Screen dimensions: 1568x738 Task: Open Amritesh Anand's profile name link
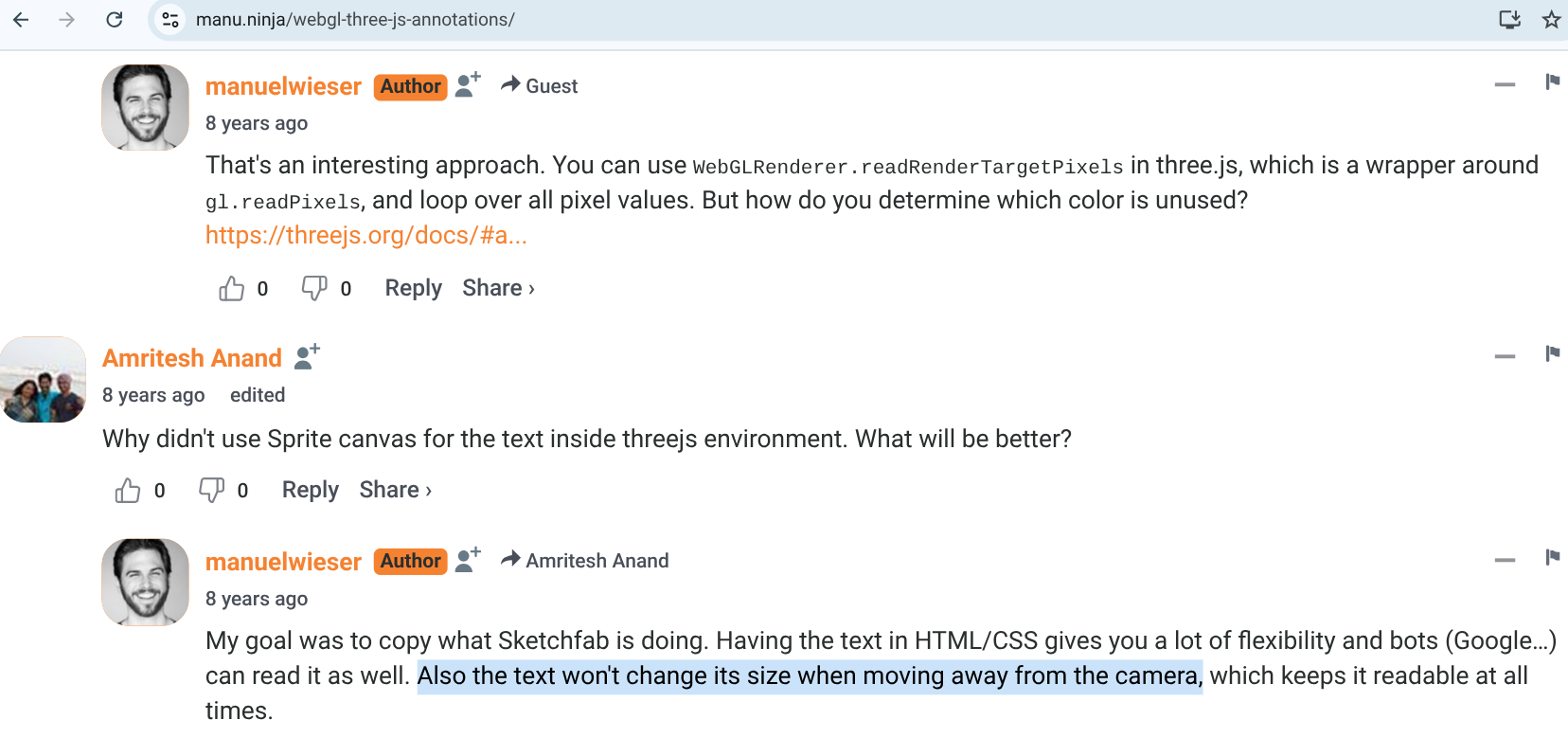[x=192, y=358]
